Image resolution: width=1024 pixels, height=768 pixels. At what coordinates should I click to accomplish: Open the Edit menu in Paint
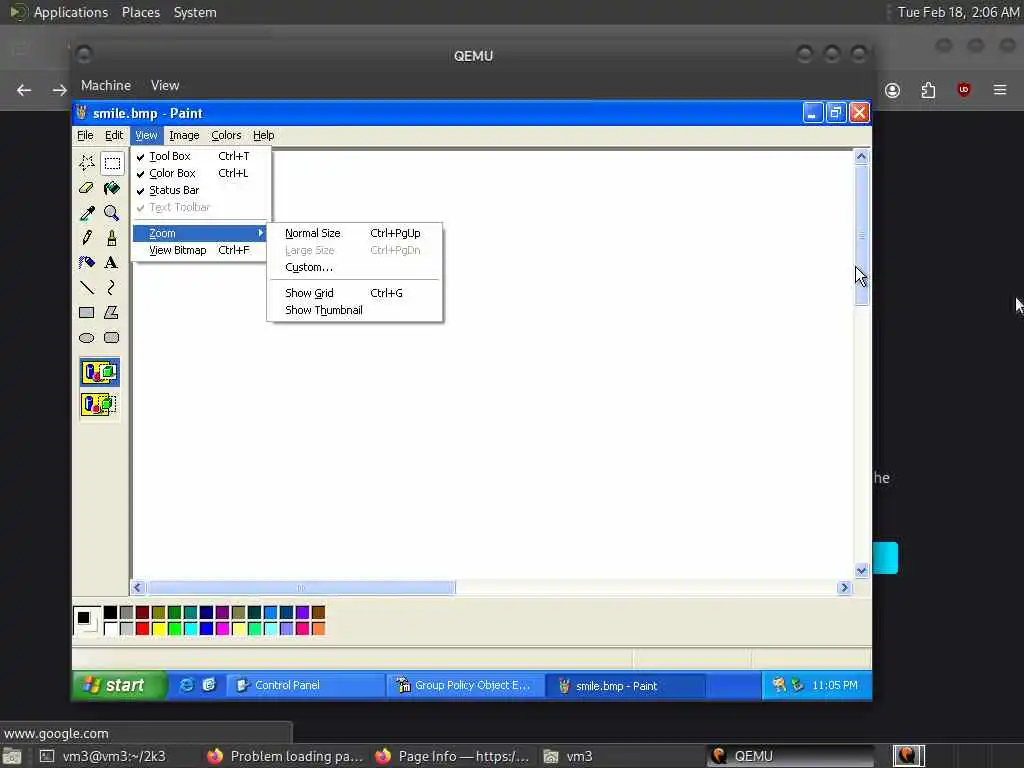(114, 135)
